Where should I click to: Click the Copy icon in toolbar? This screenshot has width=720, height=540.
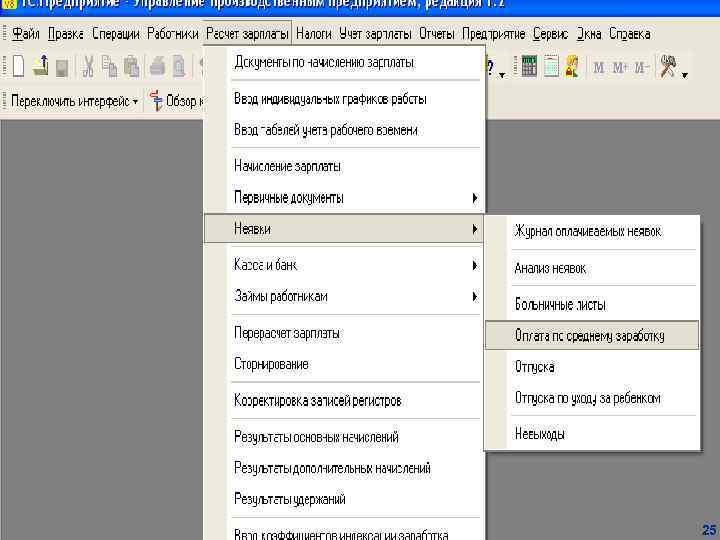tap(110, 67)
